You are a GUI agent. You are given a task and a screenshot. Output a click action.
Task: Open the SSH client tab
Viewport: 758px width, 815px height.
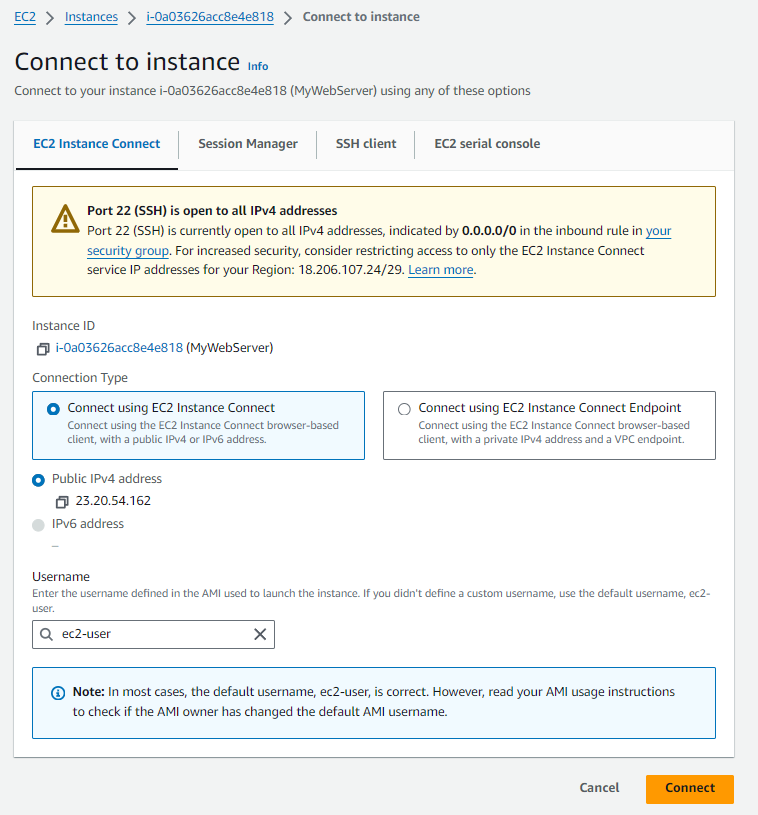click(365, 143)
